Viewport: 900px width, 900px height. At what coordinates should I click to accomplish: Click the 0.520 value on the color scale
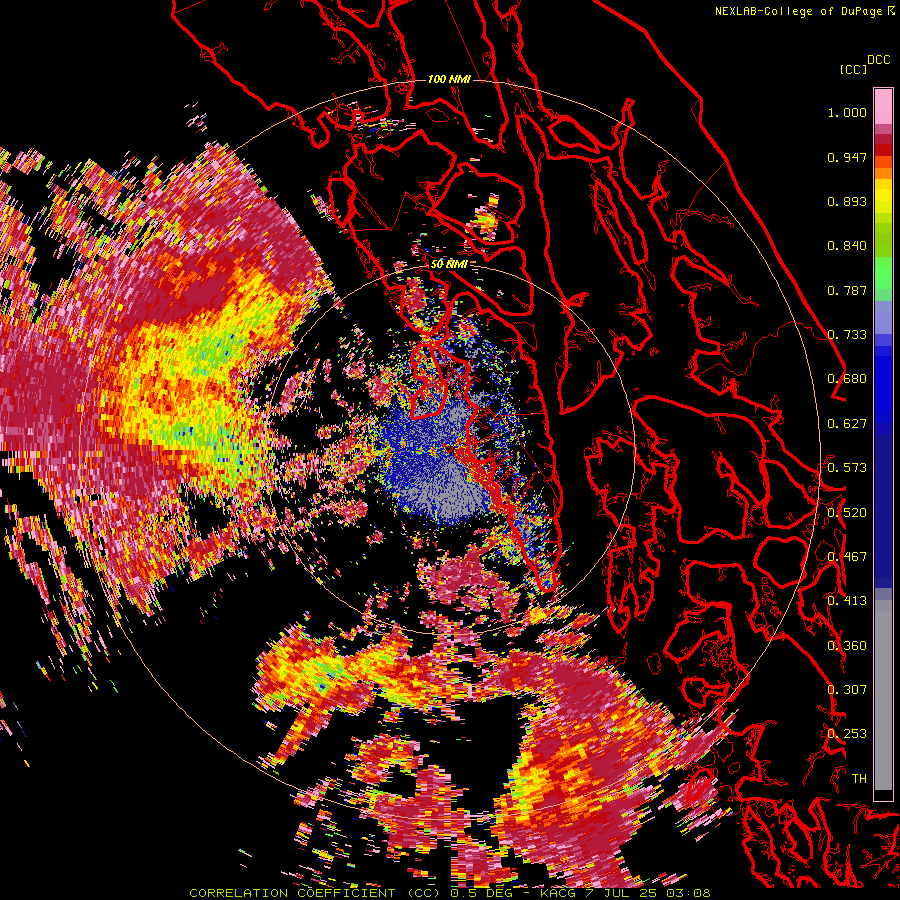(847, 513)
